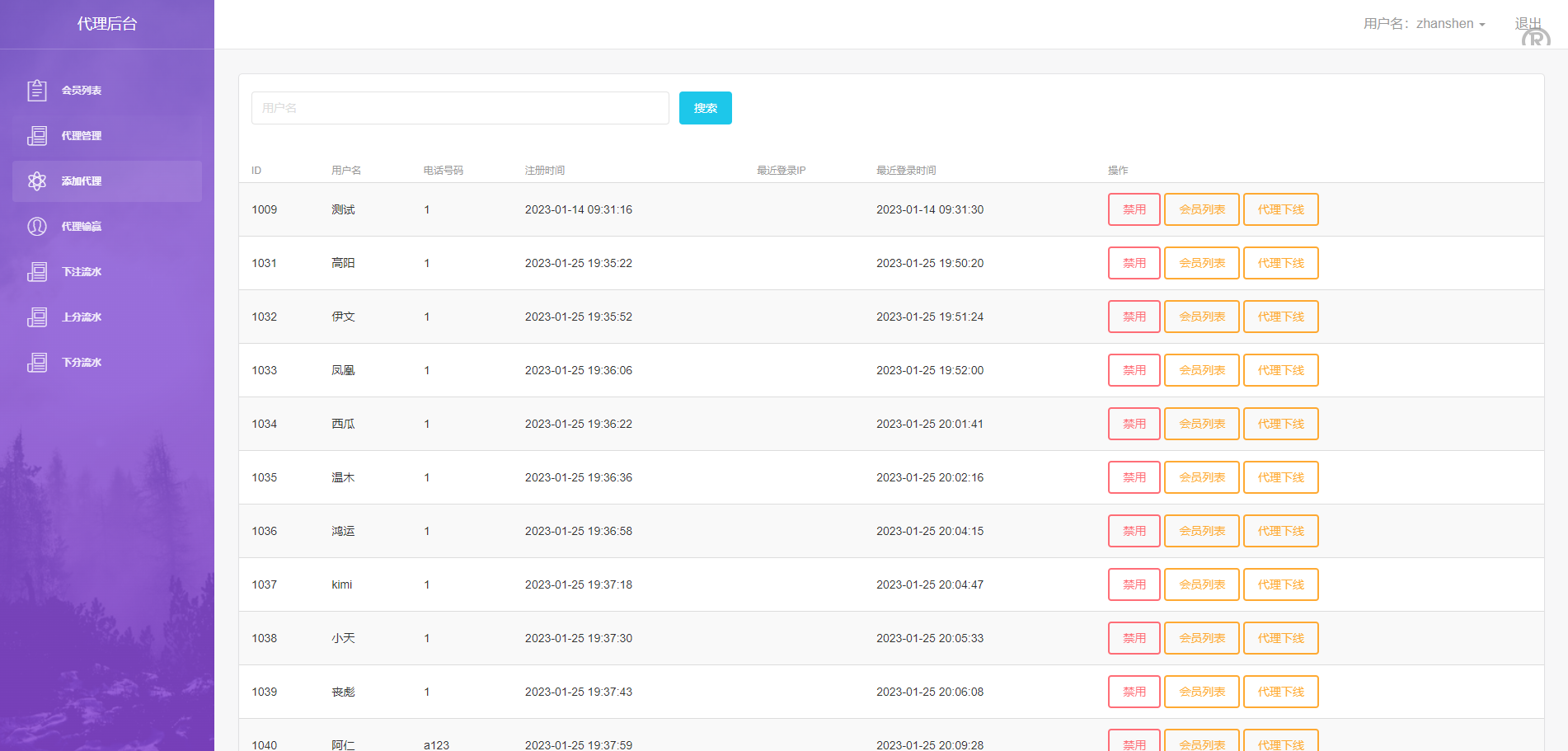Click the document icon beside 上分流水

[x=37, y=317]
